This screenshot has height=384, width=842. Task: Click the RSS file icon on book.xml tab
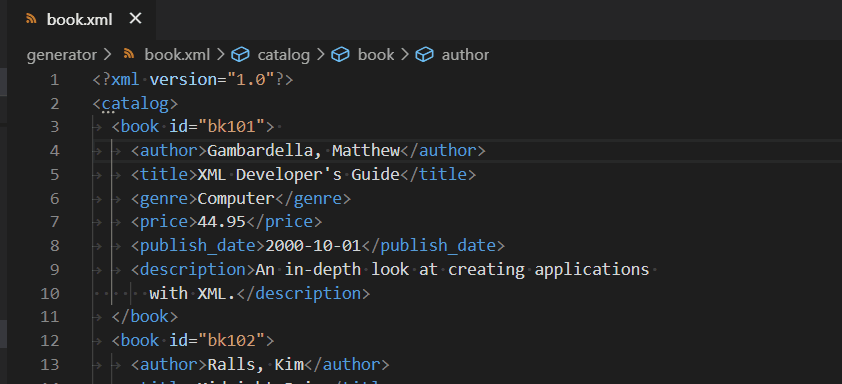pyautogui.click(x=32, y=19)
